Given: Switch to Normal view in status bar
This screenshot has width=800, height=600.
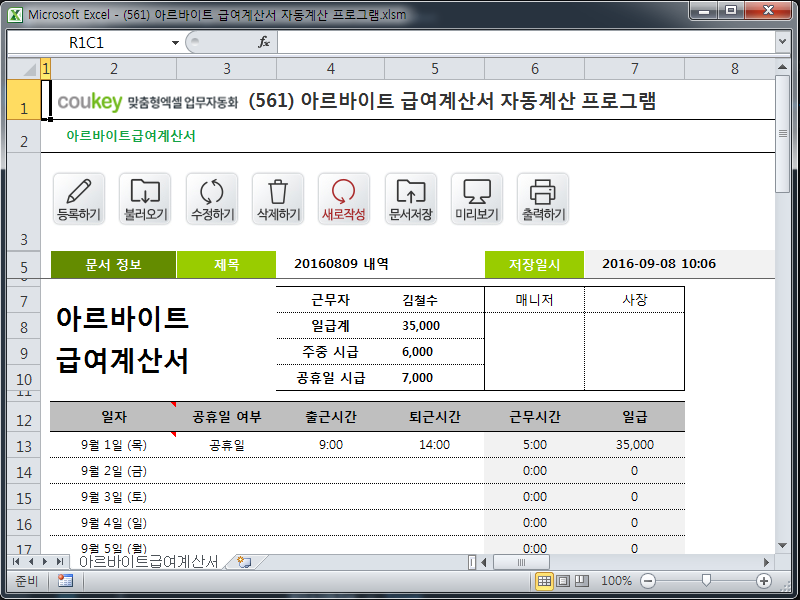Looking at the screenshot, I should click(544, 581).
